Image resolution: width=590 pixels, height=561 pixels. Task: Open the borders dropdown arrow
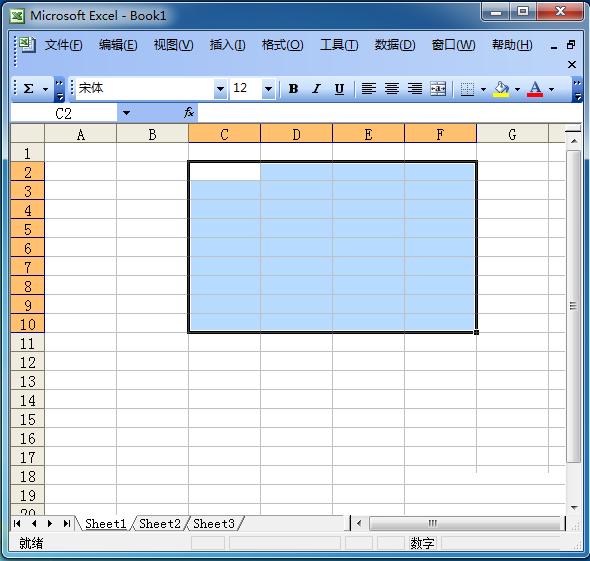click(484, 90)
